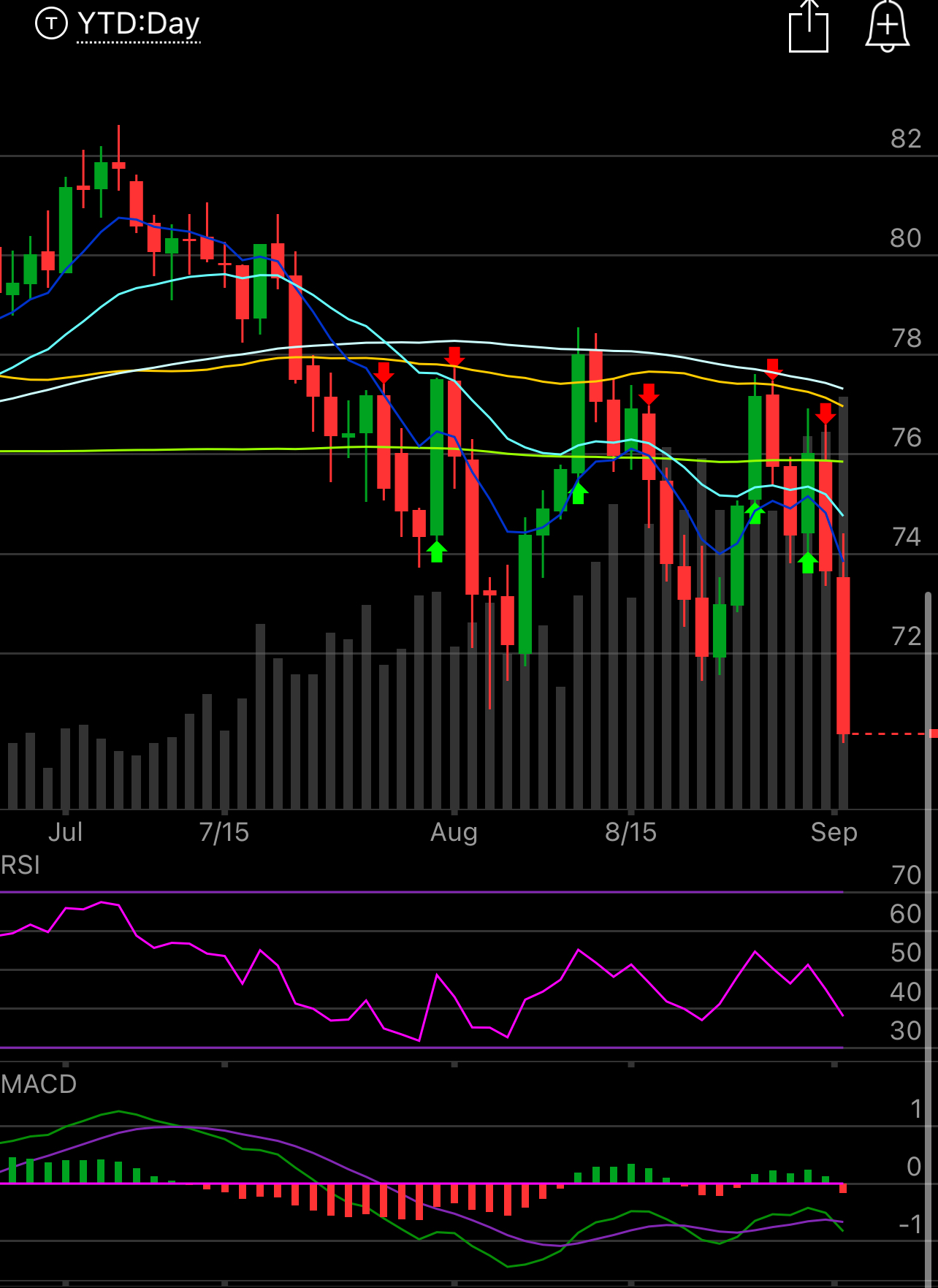Tap the Sep date axis label
This screenshot has width=938, height=1288.
pos(834,832)
